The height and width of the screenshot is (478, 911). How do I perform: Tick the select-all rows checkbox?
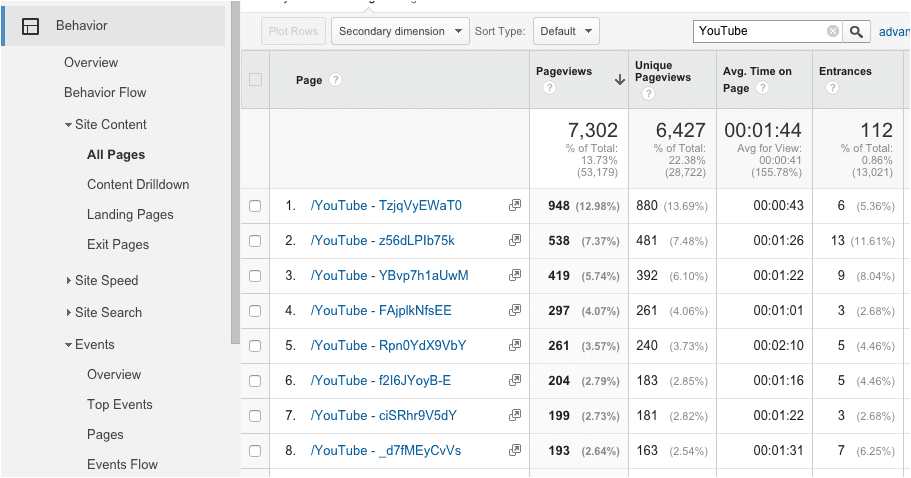(255, 80)
